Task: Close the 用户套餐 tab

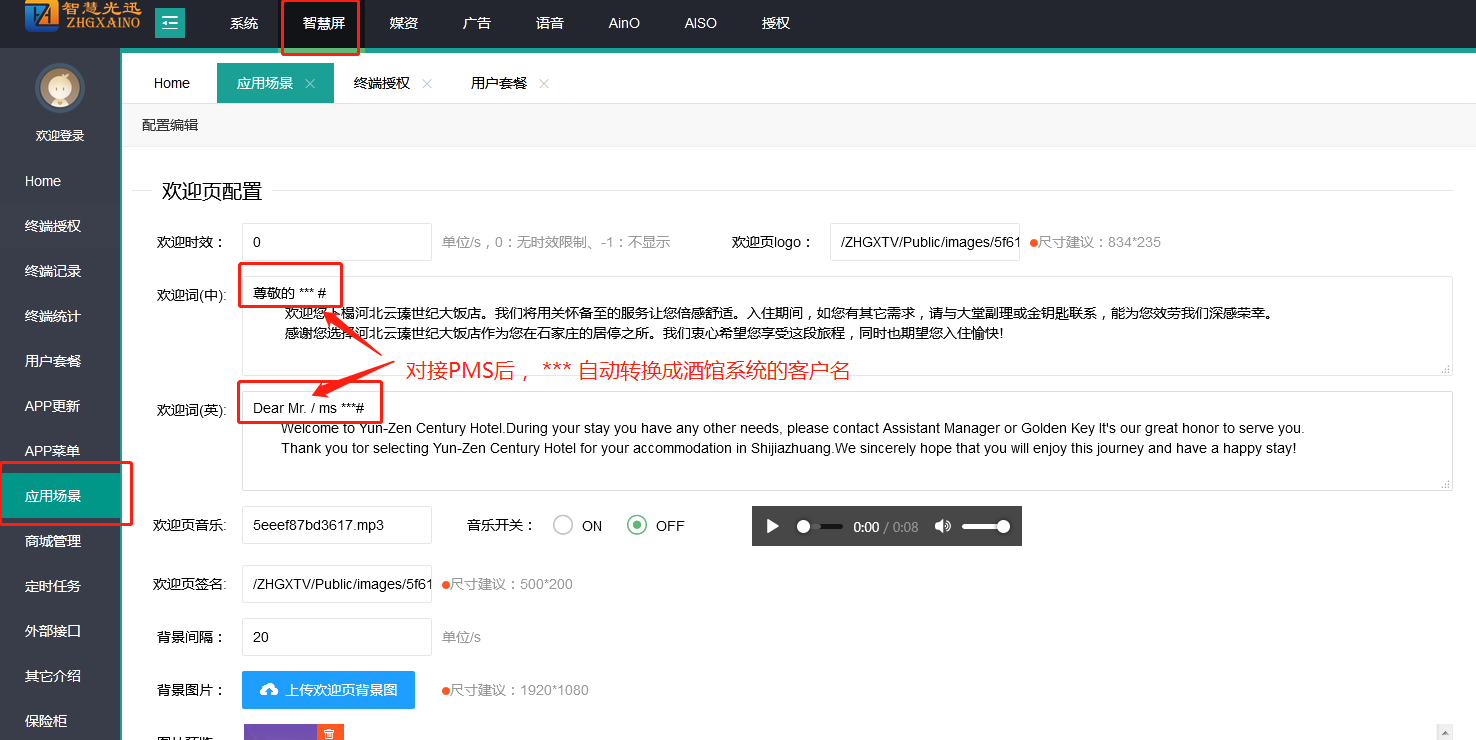Action: [x=544, y=84]
